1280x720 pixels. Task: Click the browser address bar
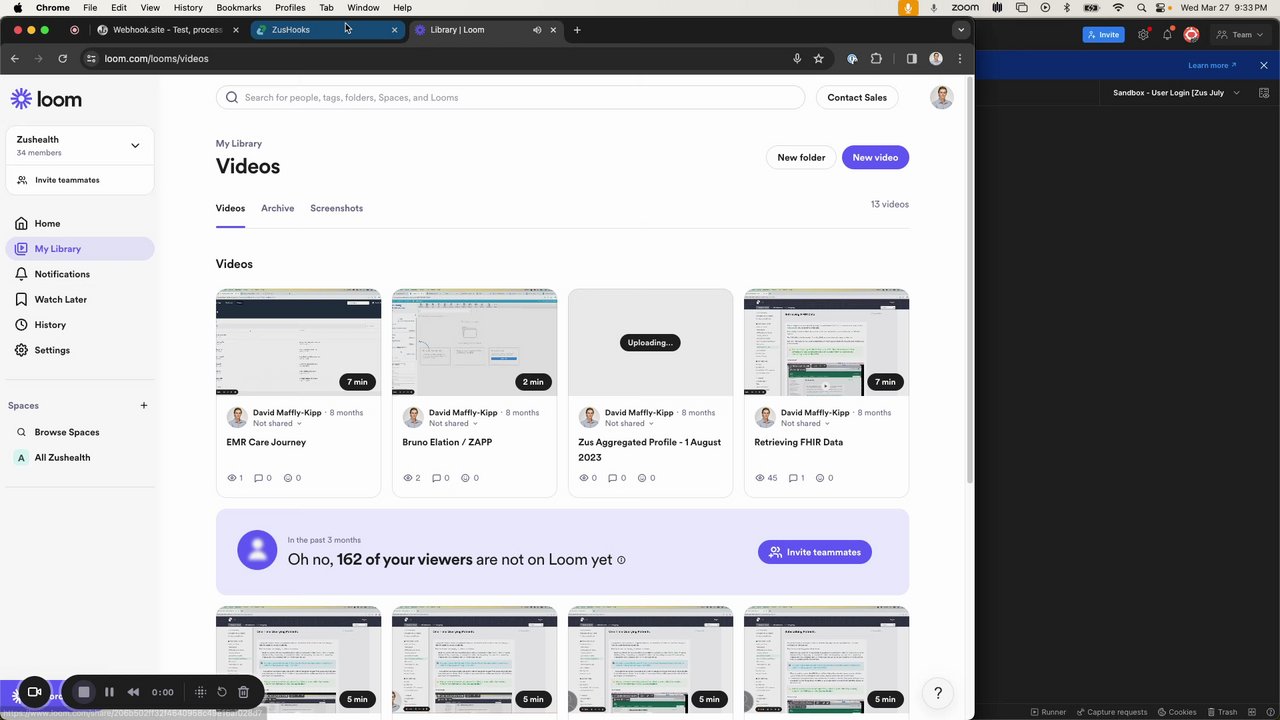pyautogui.click(x=440, y=58)
